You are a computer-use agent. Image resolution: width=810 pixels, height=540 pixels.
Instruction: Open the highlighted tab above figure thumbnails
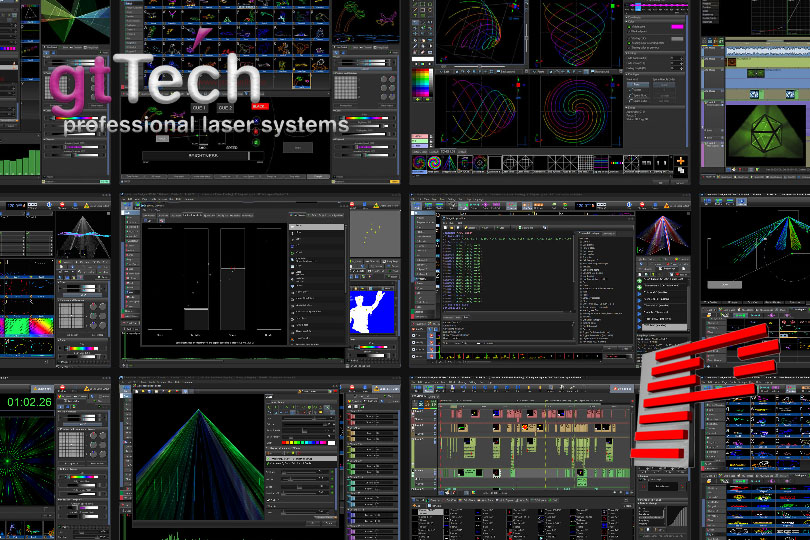pyautogui.click(x=447, y=151)
